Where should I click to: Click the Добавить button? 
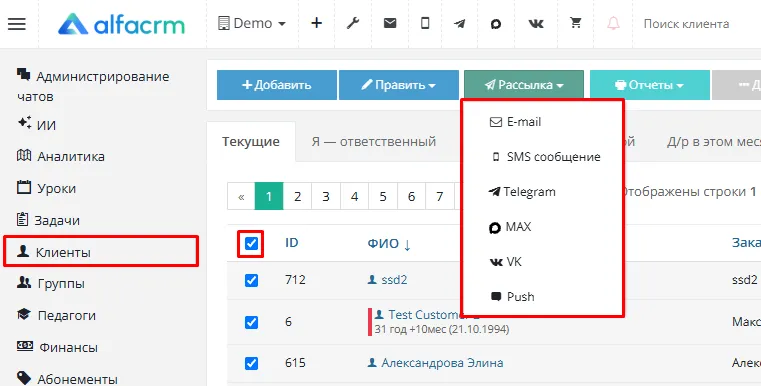277,85
